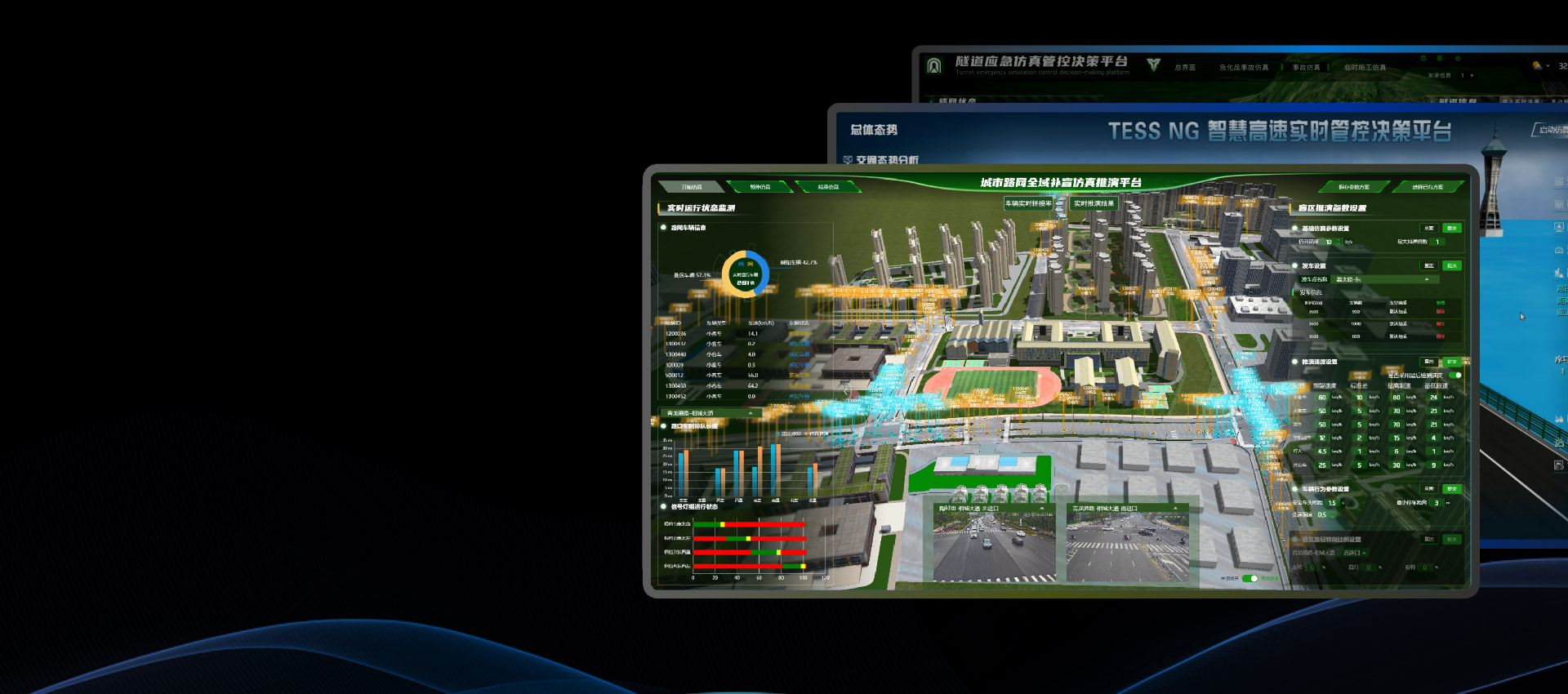The image size is (1568, 694).
Task: Toggle the green switch below camera feeds
Action: [x=1249, y=579]
